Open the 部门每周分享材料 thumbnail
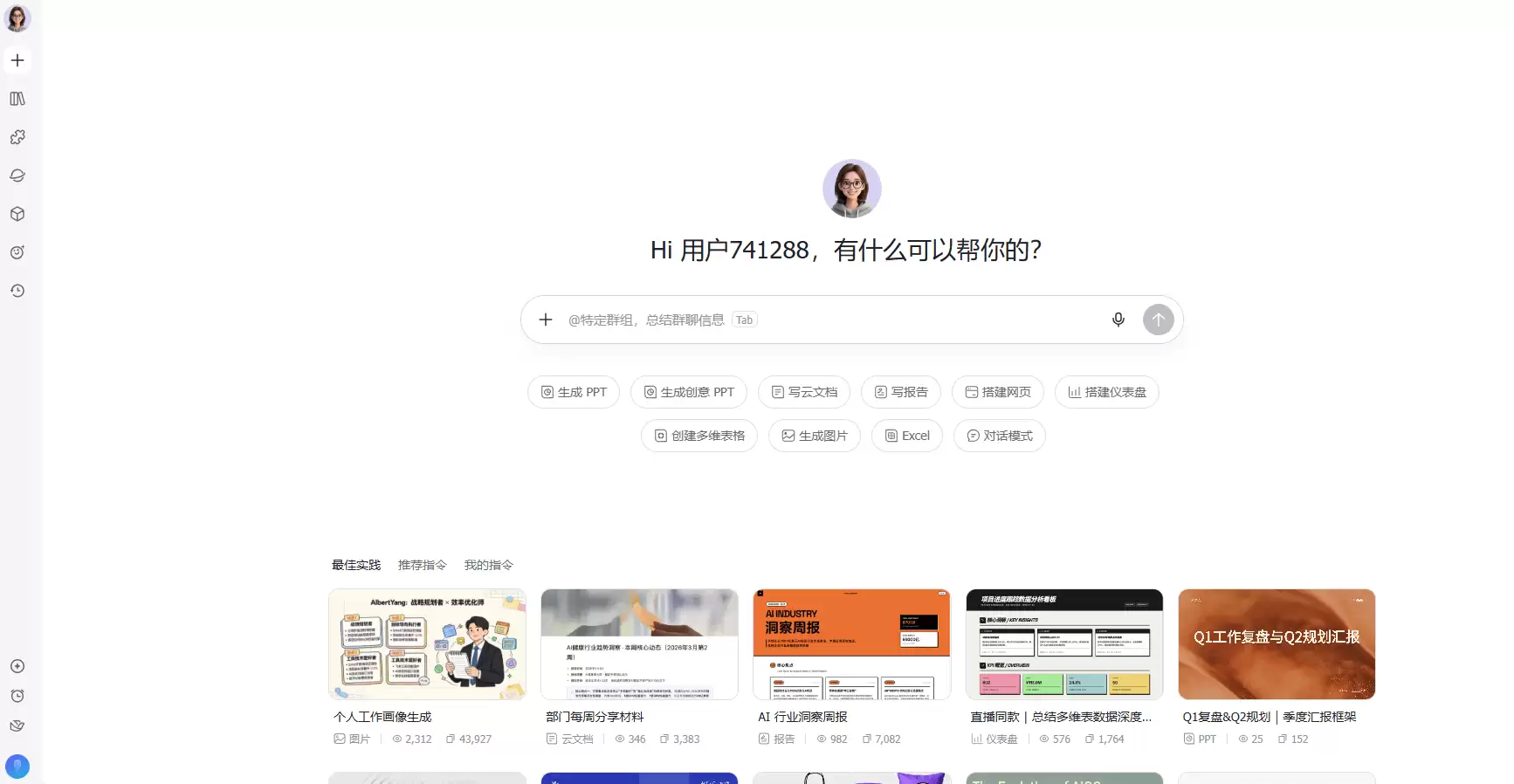This screenshot has width=1514, height=784. [640, 644]
